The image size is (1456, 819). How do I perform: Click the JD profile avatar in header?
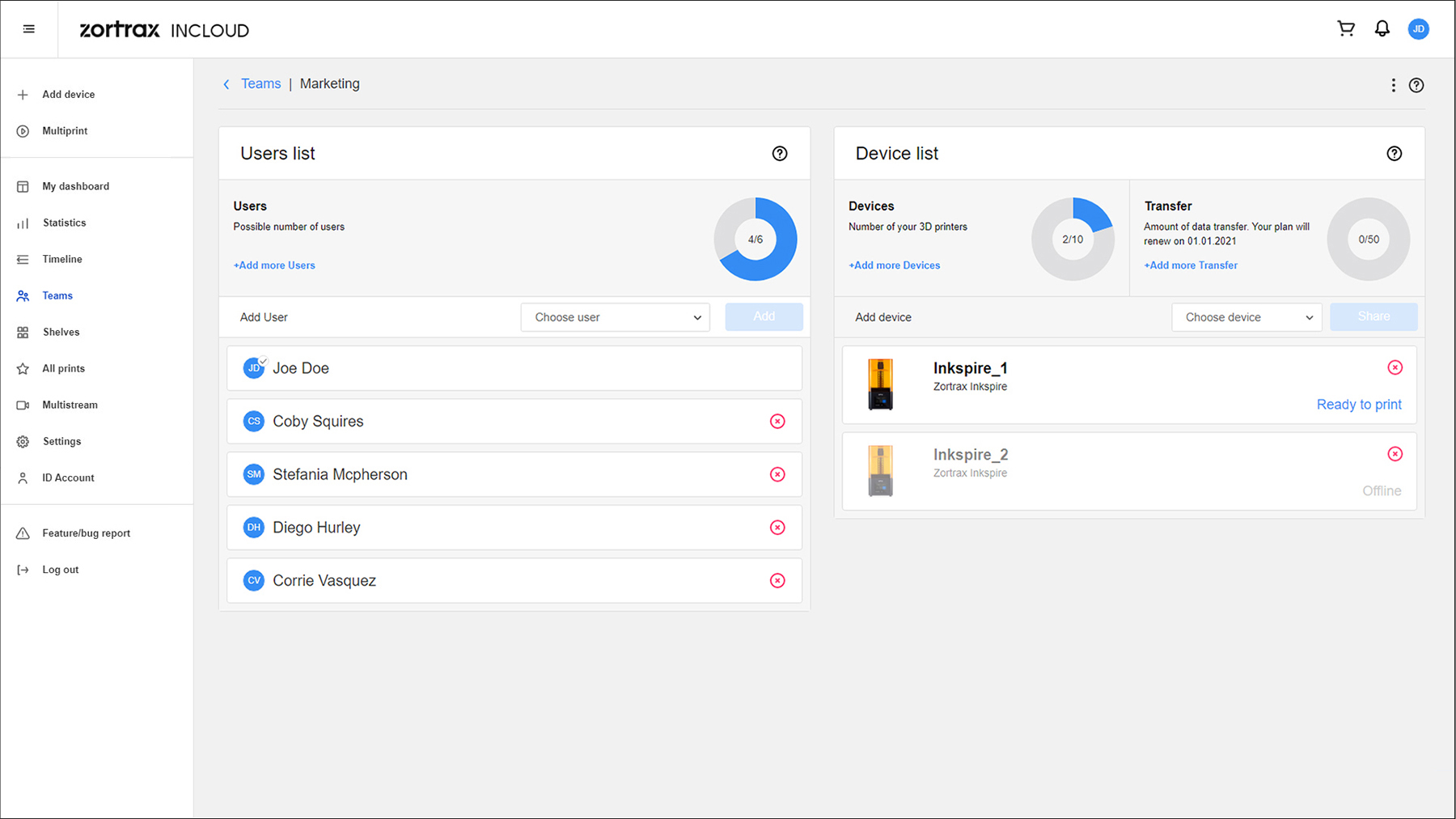point(1418,29)
